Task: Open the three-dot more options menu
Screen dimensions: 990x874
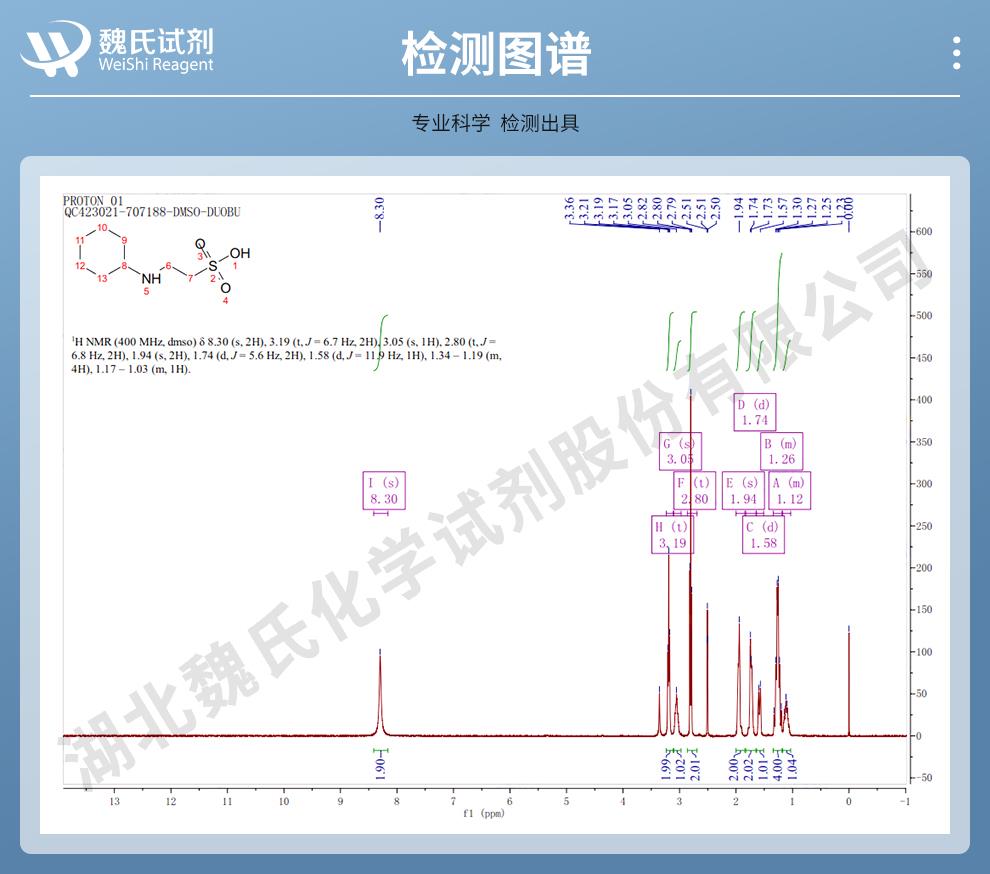Action: click(x=956, y=53)
